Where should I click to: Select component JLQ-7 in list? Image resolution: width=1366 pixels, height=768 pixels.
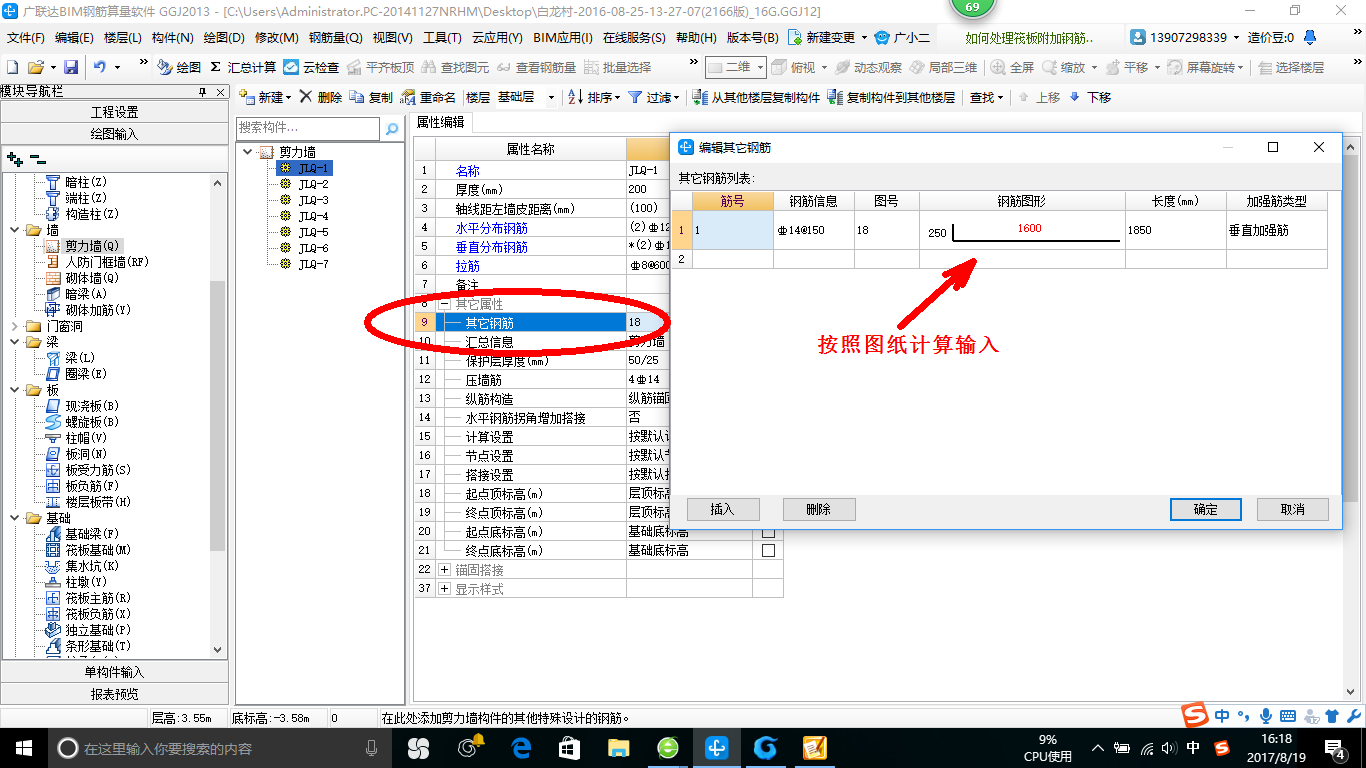point(313,264)
